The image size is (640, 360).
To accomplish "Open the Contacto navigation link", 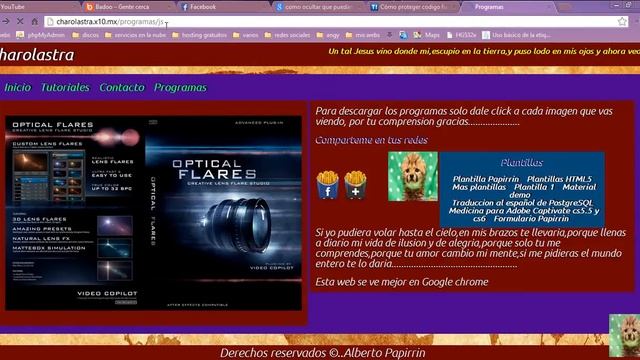I will 122,87.
